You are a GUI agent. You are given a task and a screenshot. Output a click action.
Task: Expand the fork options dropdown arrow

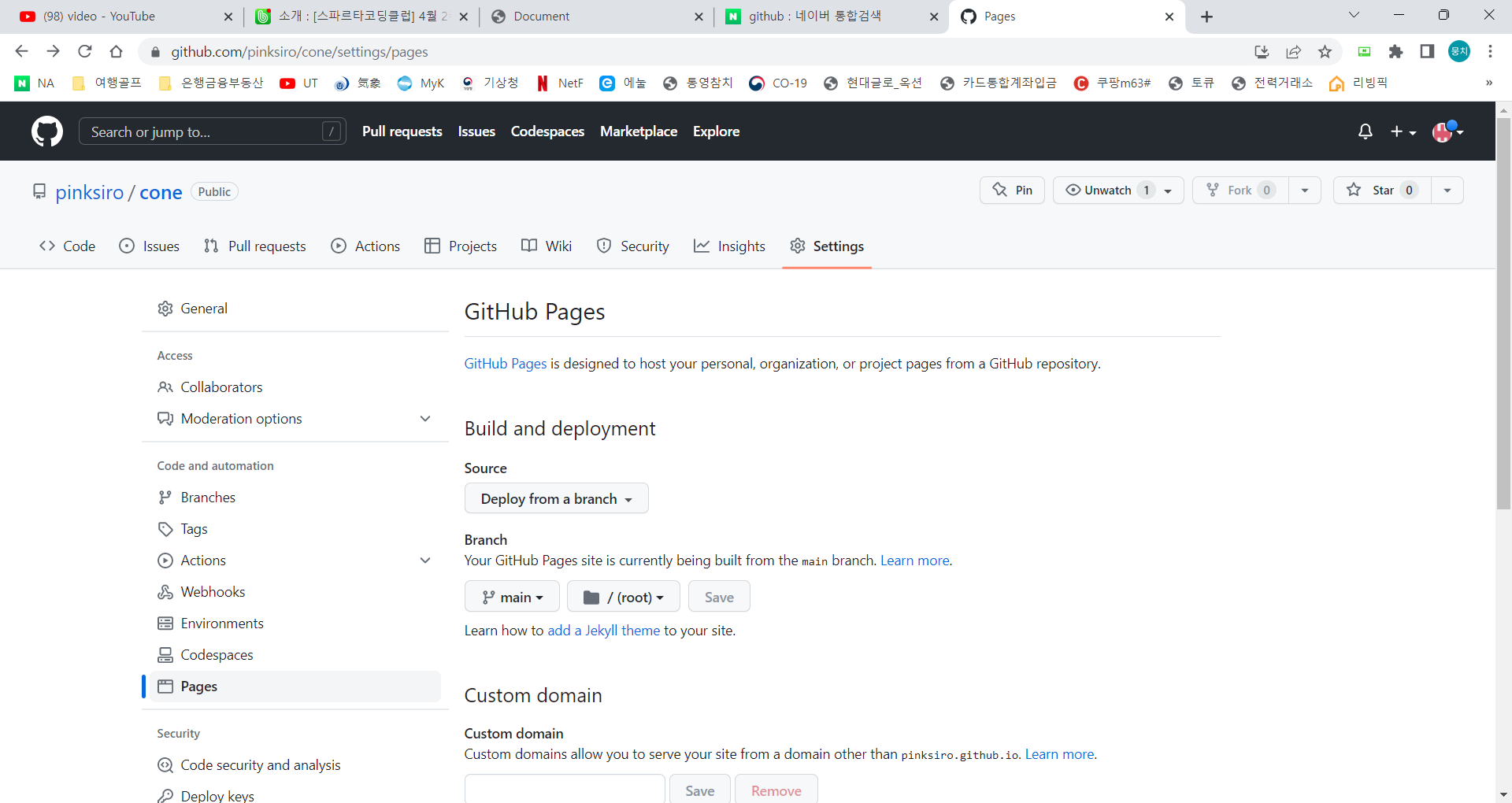tap(1305, 191)
